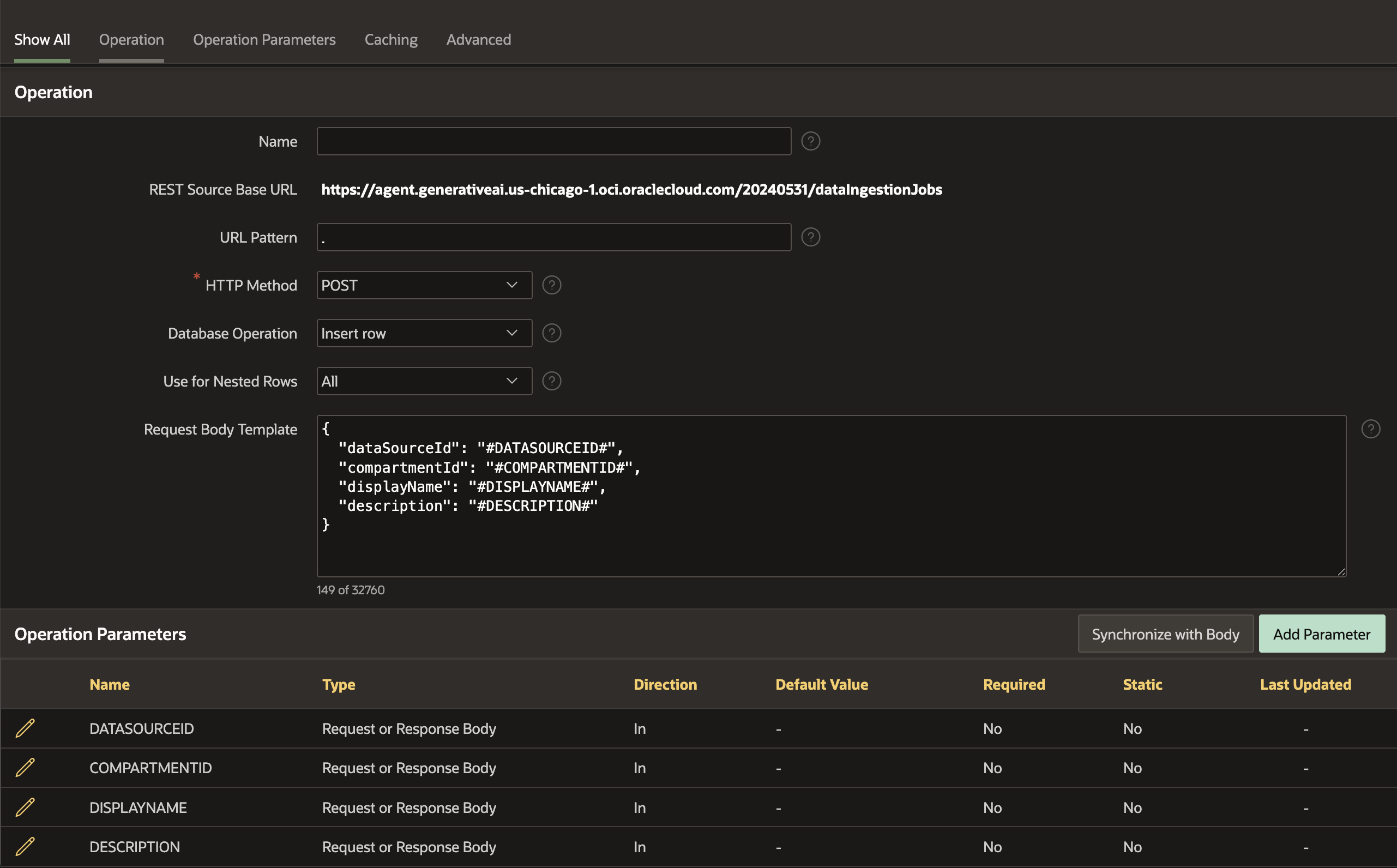This screenshot has height=868, width=1397.
Task: Edit the COMPARTMENTID parameter via pencil icon
Action: pos(25,768)
